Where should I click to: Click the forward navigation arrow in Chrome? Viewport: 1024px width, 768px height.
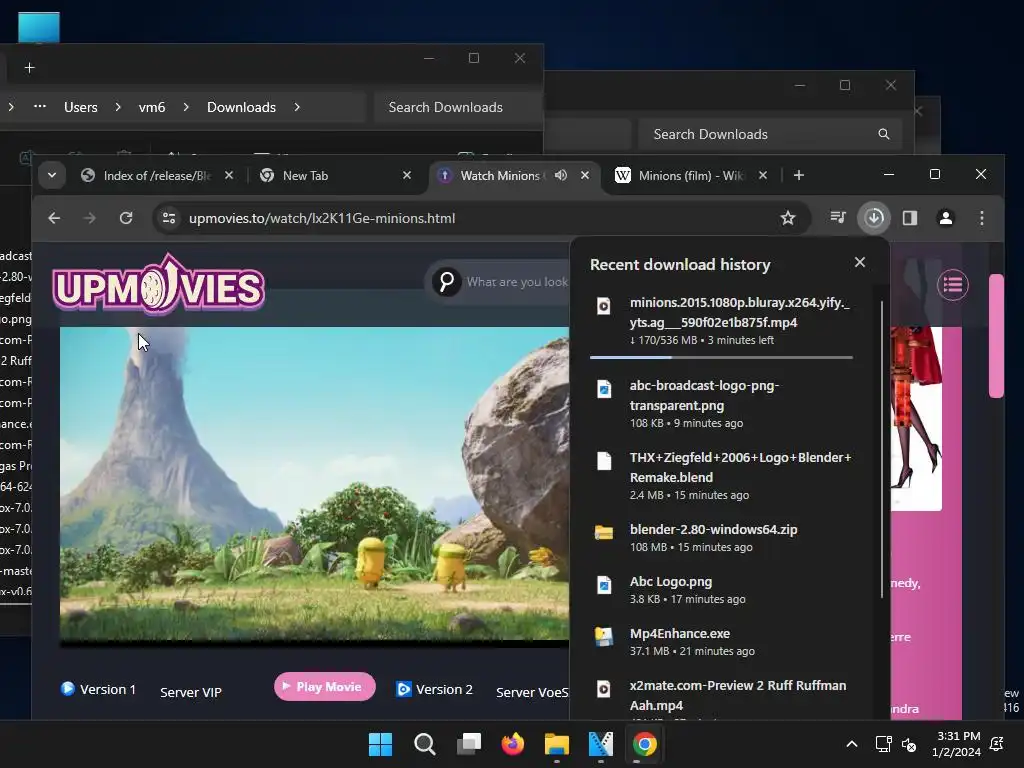(89, 218)
